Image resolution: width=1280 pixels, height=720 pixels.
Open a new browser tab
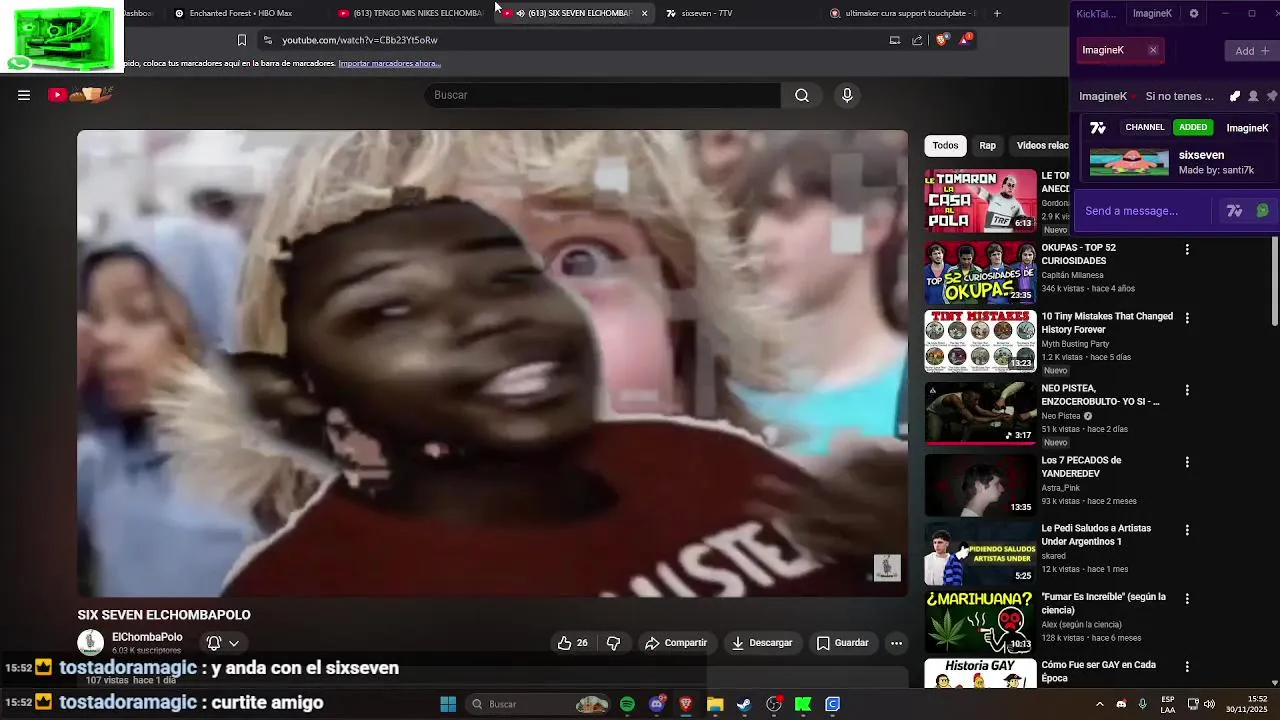997,13
